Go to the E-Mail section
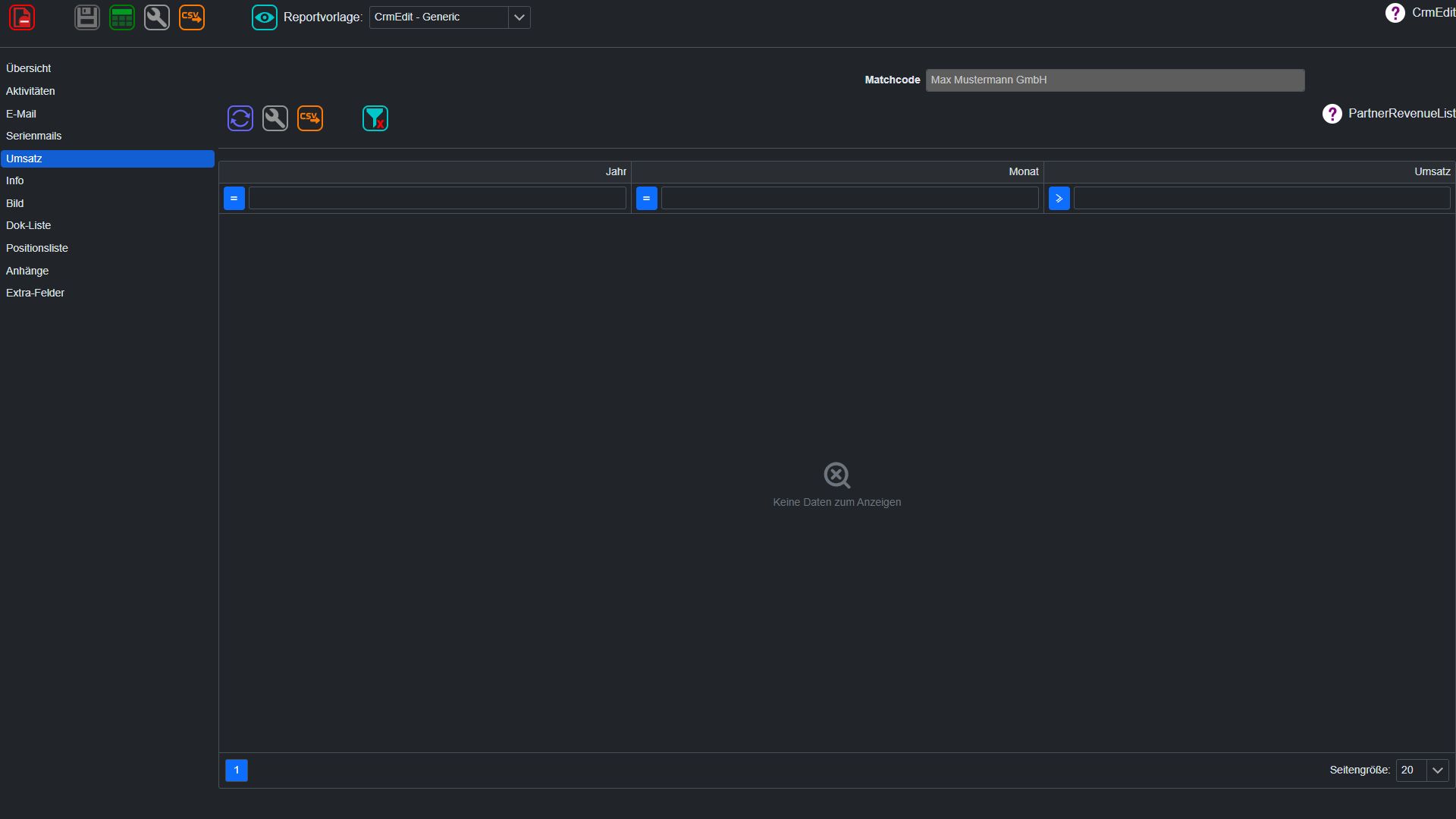Image resolution: width=1456 pixels, height=819 pixels. [x=108, y=114]
